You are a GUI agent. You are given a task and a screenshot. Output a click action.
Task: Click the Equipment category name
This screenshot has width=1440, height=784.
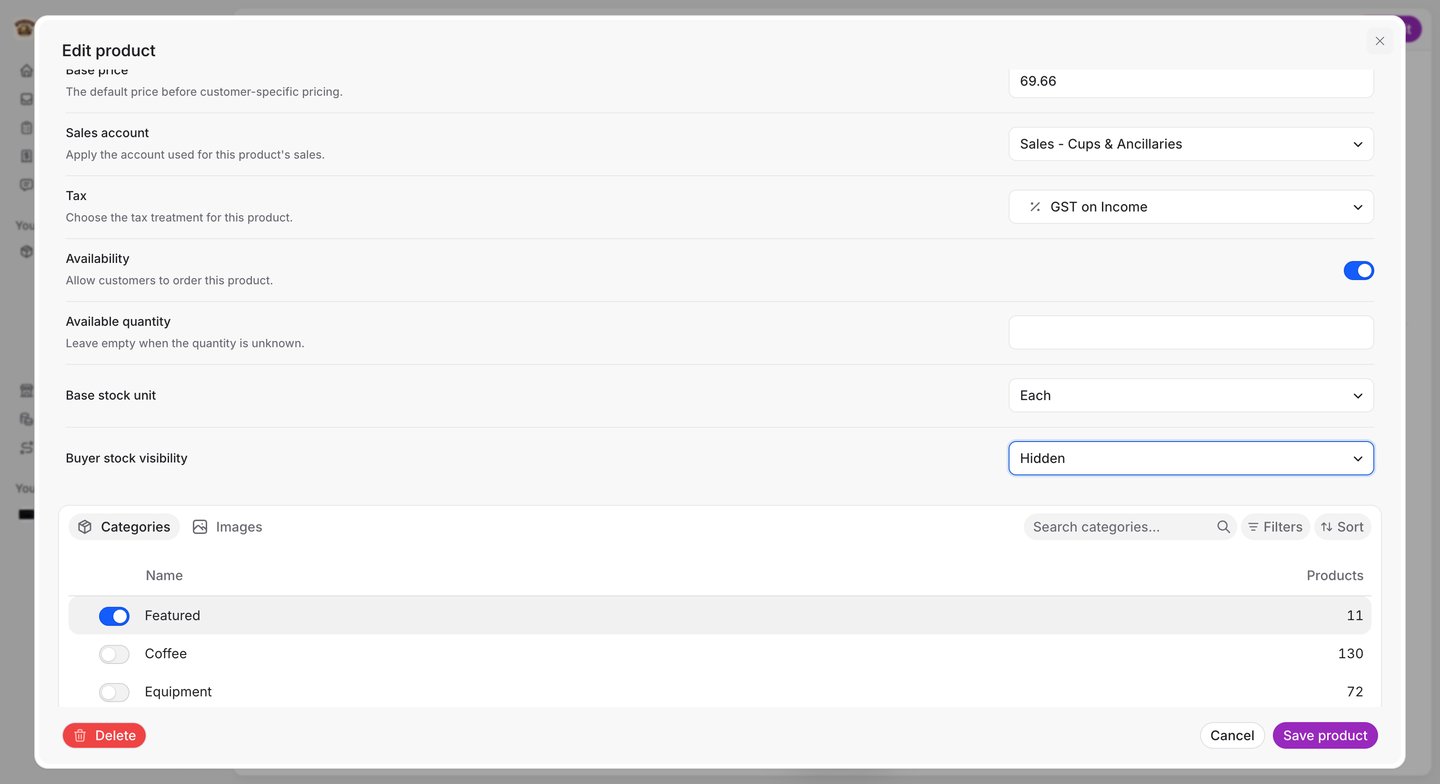178,692
